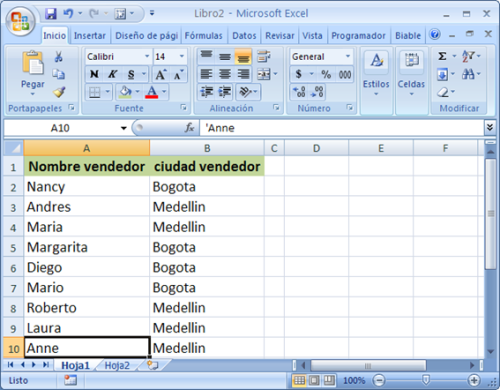Click the Pegar paste clipboard icon
The height and width of the screenshot is (390, 500).
pos(32,63)
